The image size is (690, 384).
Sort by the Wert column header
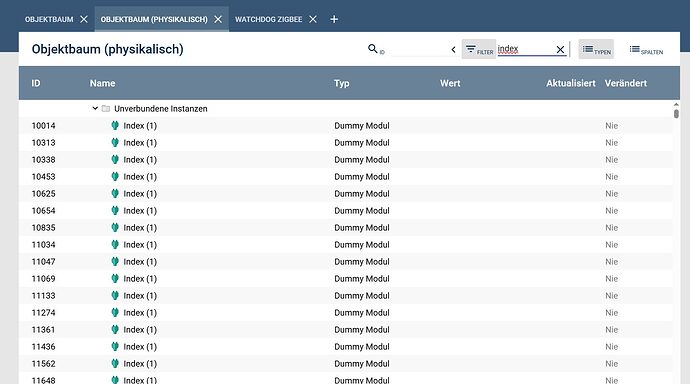point(450,83)
